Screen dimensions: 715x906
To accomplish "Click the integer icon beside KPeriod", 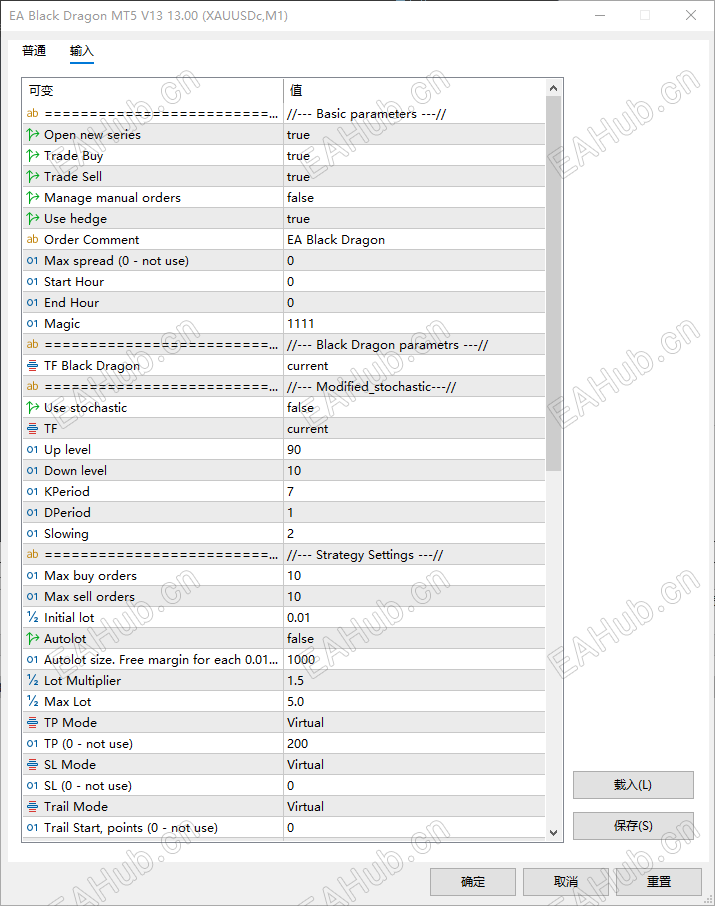I will tap(33, 492).
